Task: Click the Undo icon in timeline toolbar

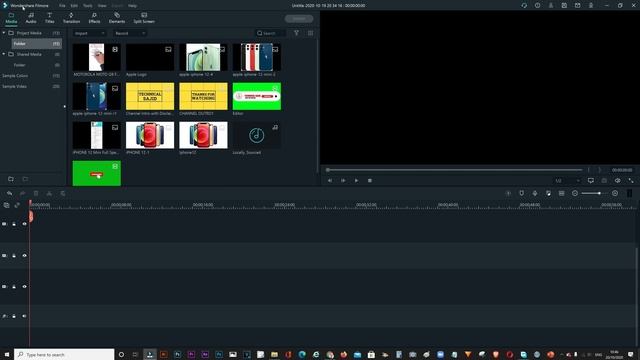Action: [x=9, y=193]
